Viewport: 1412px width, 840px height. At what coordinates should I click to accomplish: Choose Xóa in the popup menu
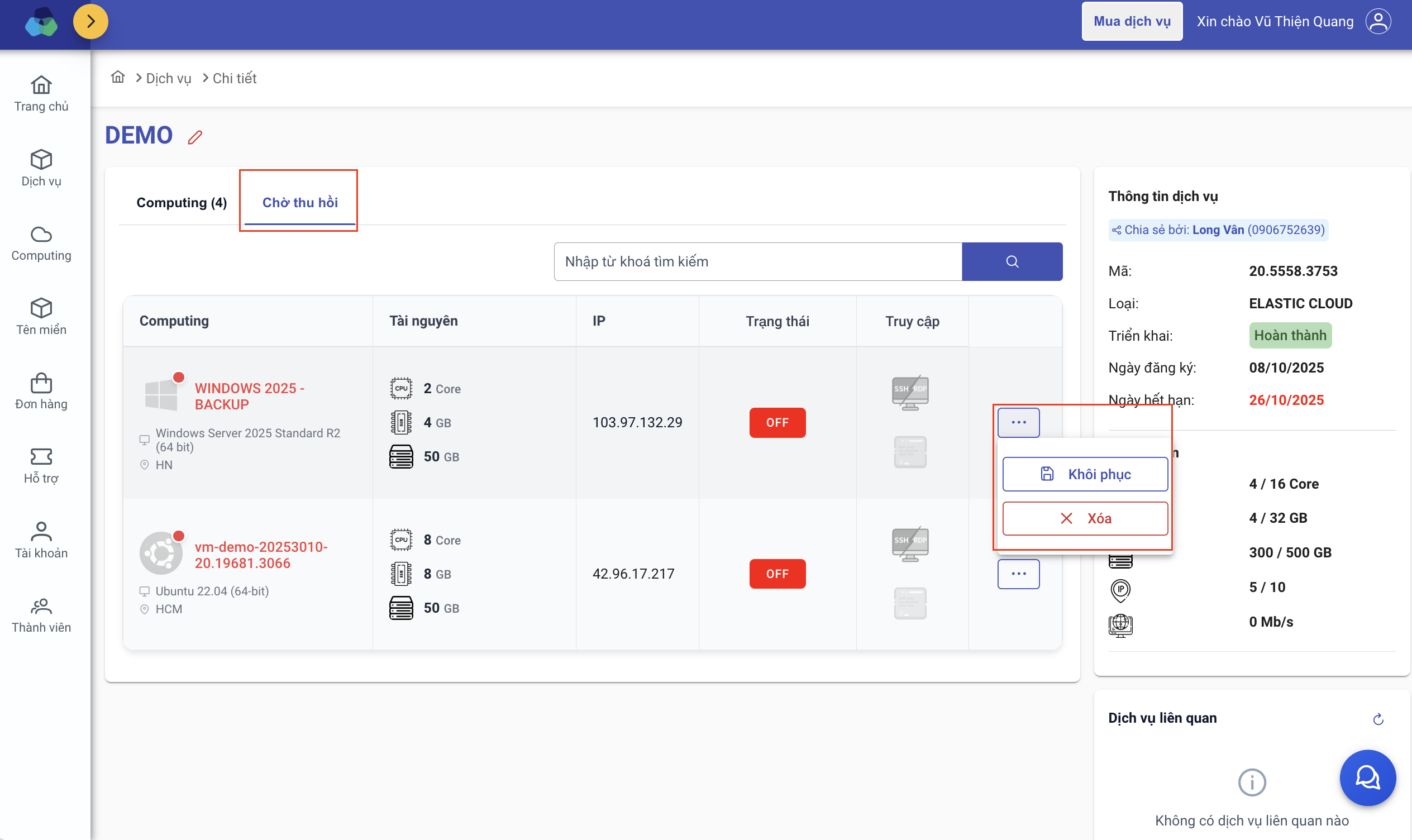click(x=1085, y=518)
